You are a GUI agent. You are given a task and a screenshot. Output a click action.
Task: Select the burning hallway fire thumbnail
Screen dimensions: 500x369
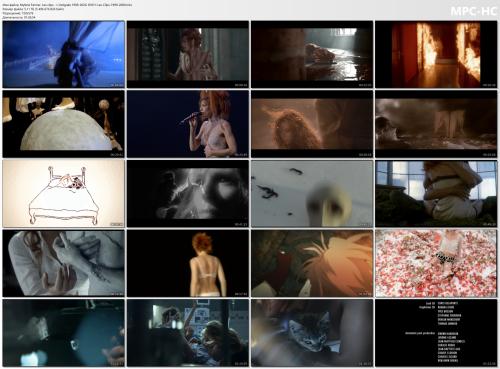click(x=436, y=54)
